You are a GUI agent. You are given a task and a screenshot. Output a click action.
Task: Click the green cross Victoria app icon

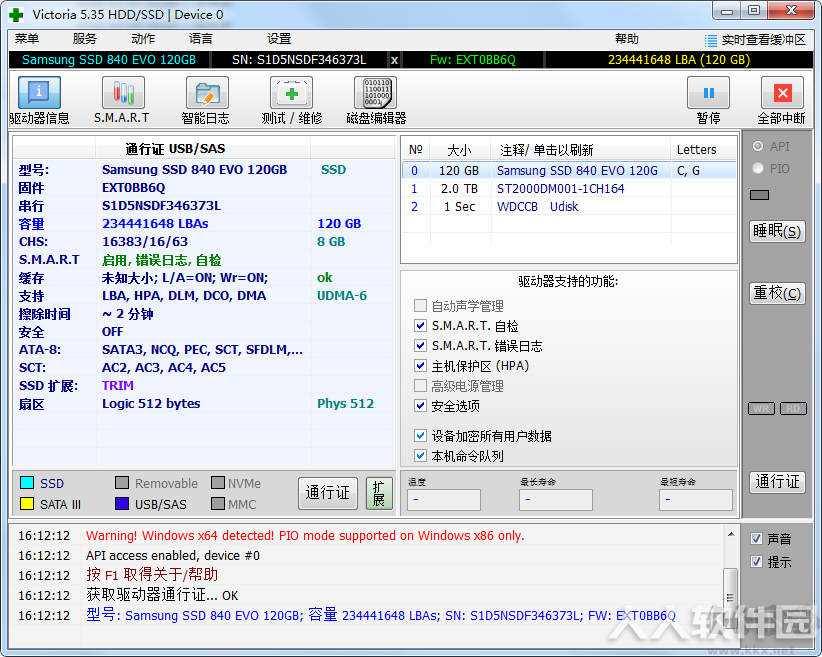tap(17, 15)
